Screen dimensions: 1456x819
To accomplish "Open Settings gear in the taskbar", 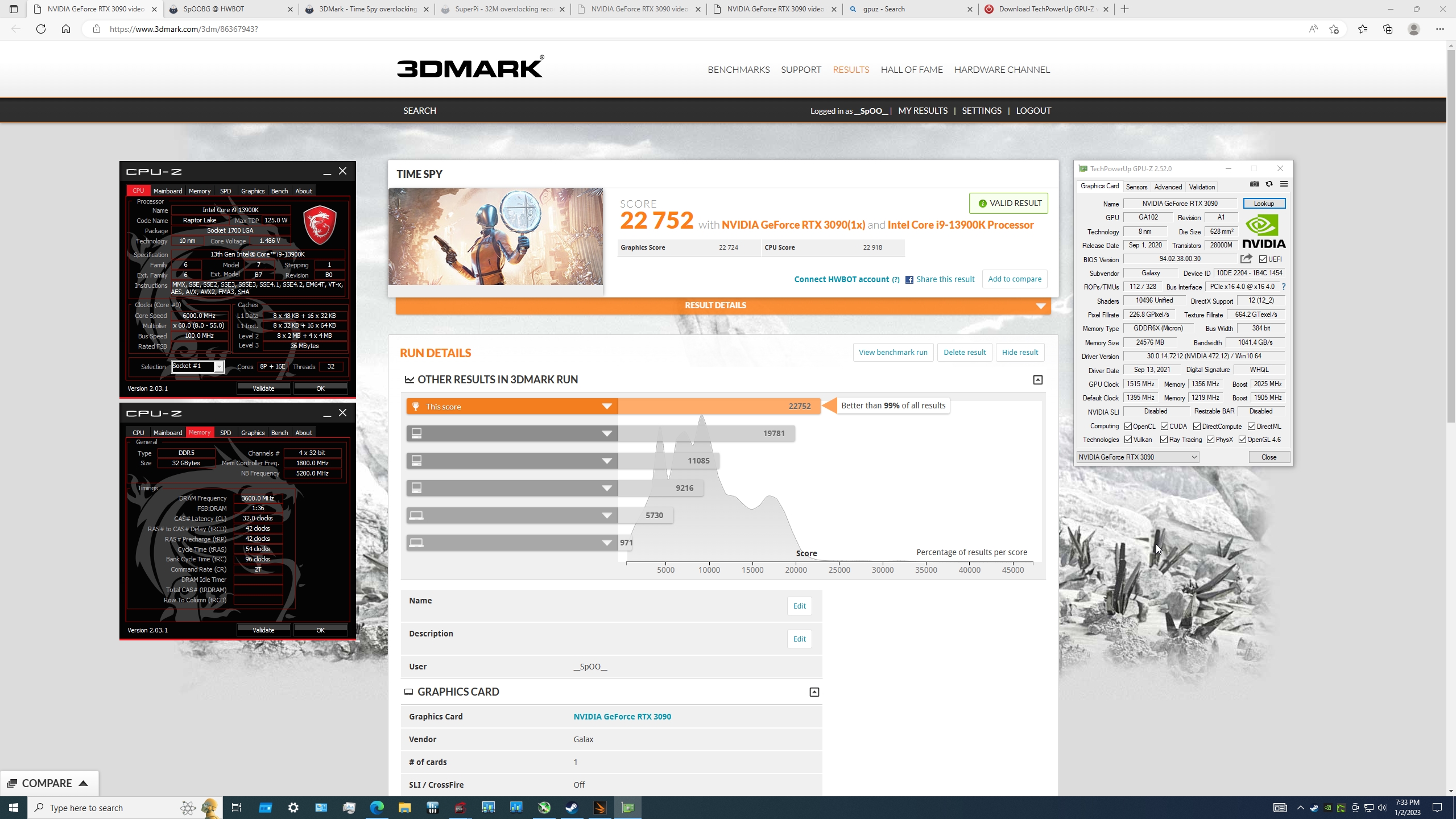I will pos(293,808).
